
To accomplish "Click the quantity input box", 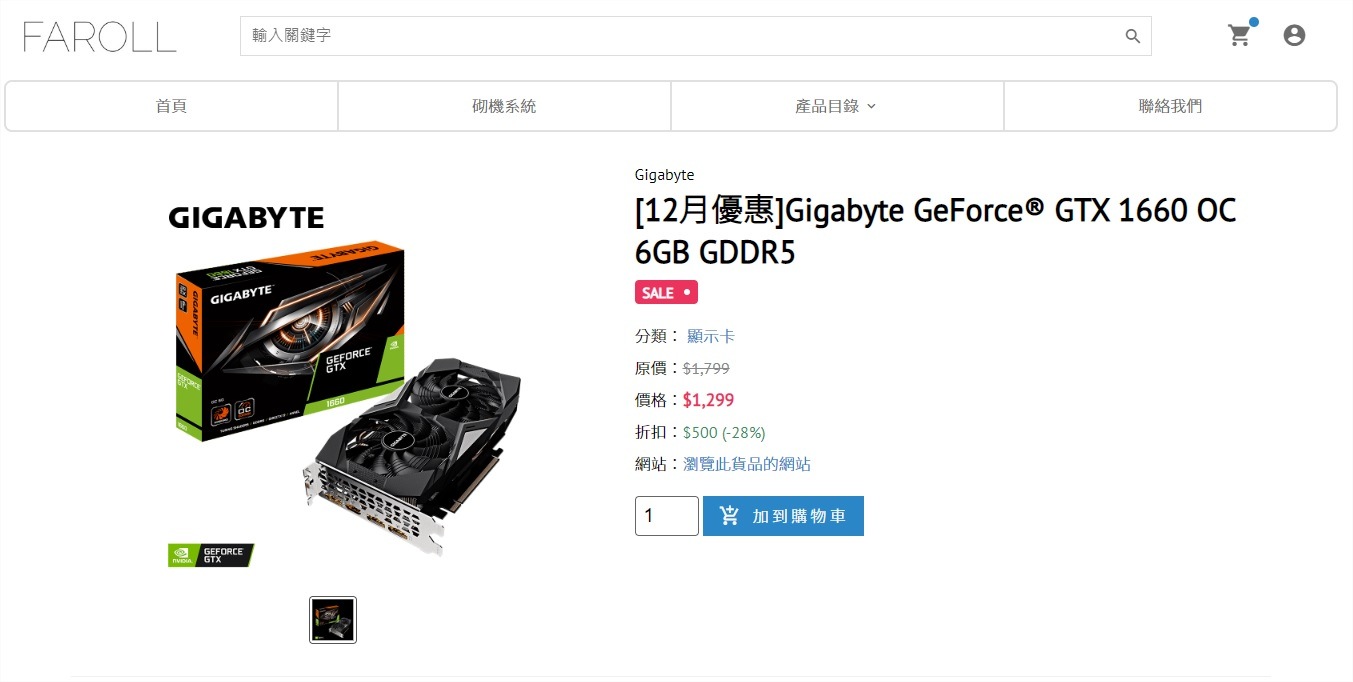I will 667,516.
